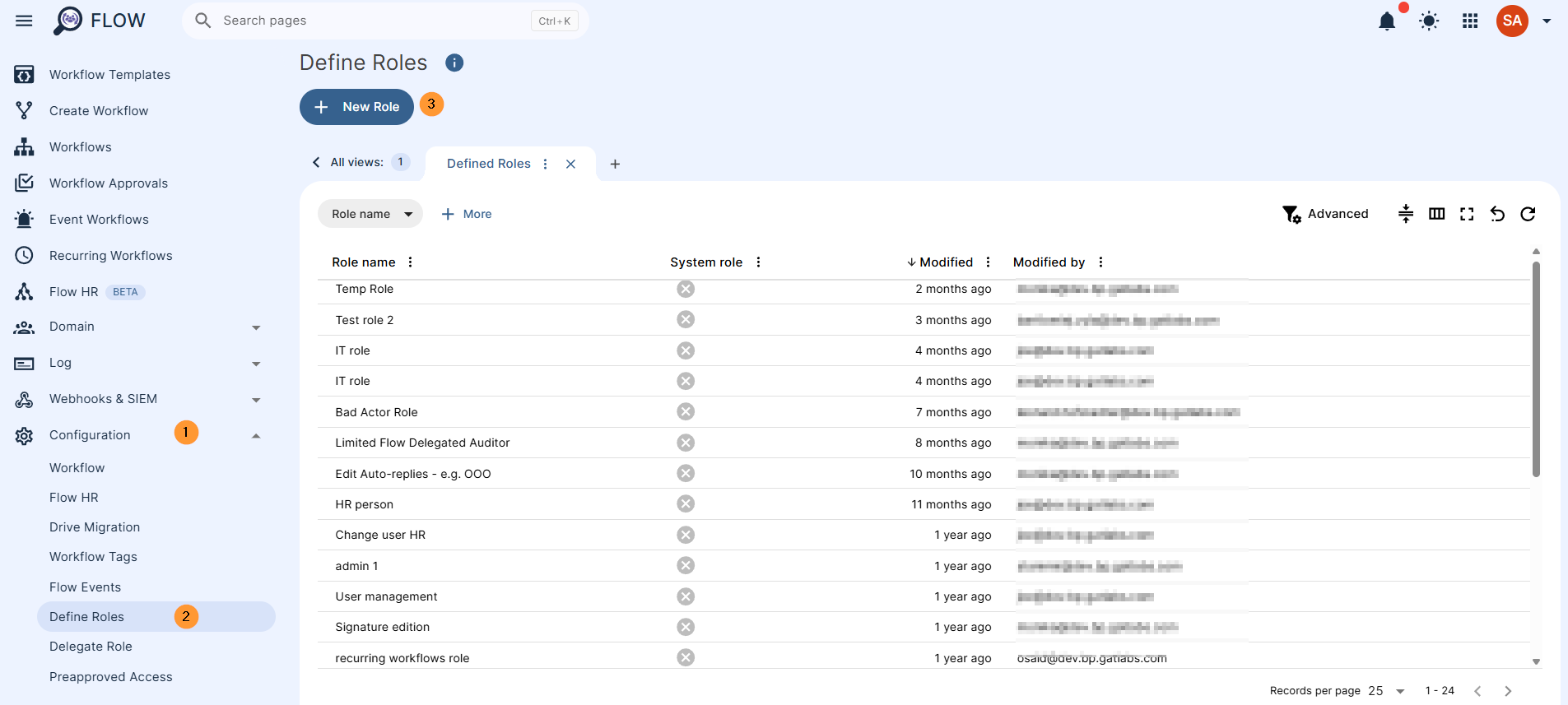Create a New Role
Image resolution: width=1568 pixels, height=705 pixels.
click(x=356, y=107)
